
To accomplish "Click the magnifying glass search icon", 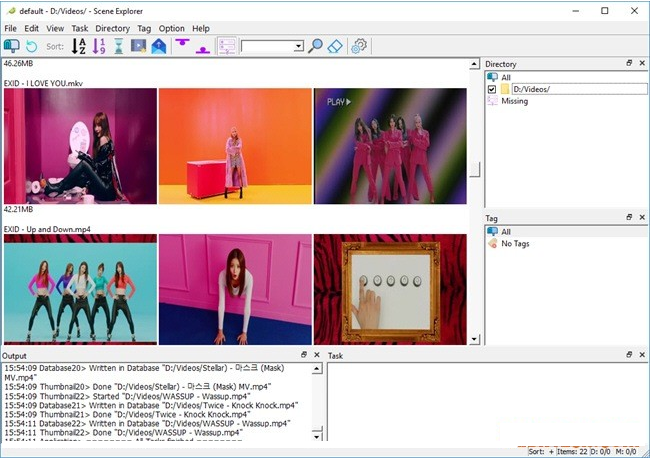I will point(315,46).
